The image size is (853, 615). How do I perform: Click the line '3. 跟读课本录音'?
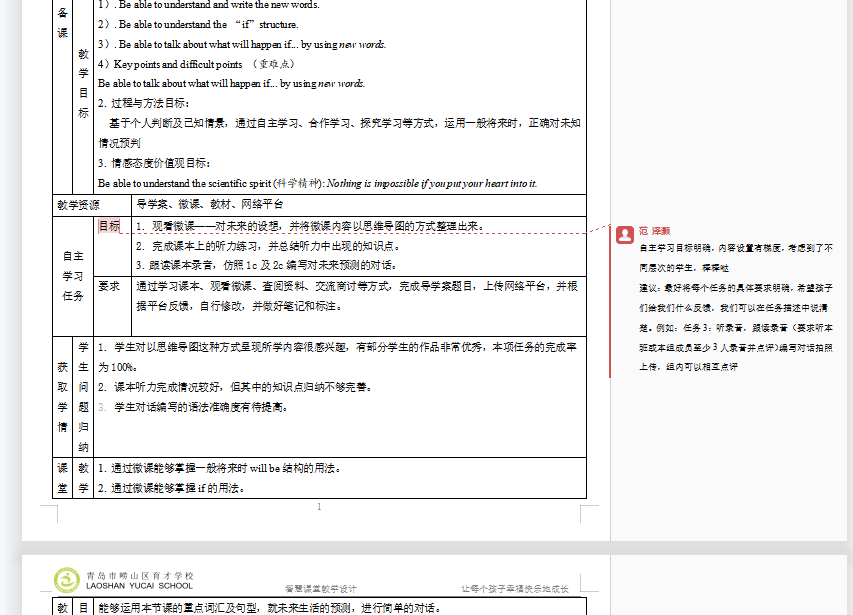coord(267,265)
